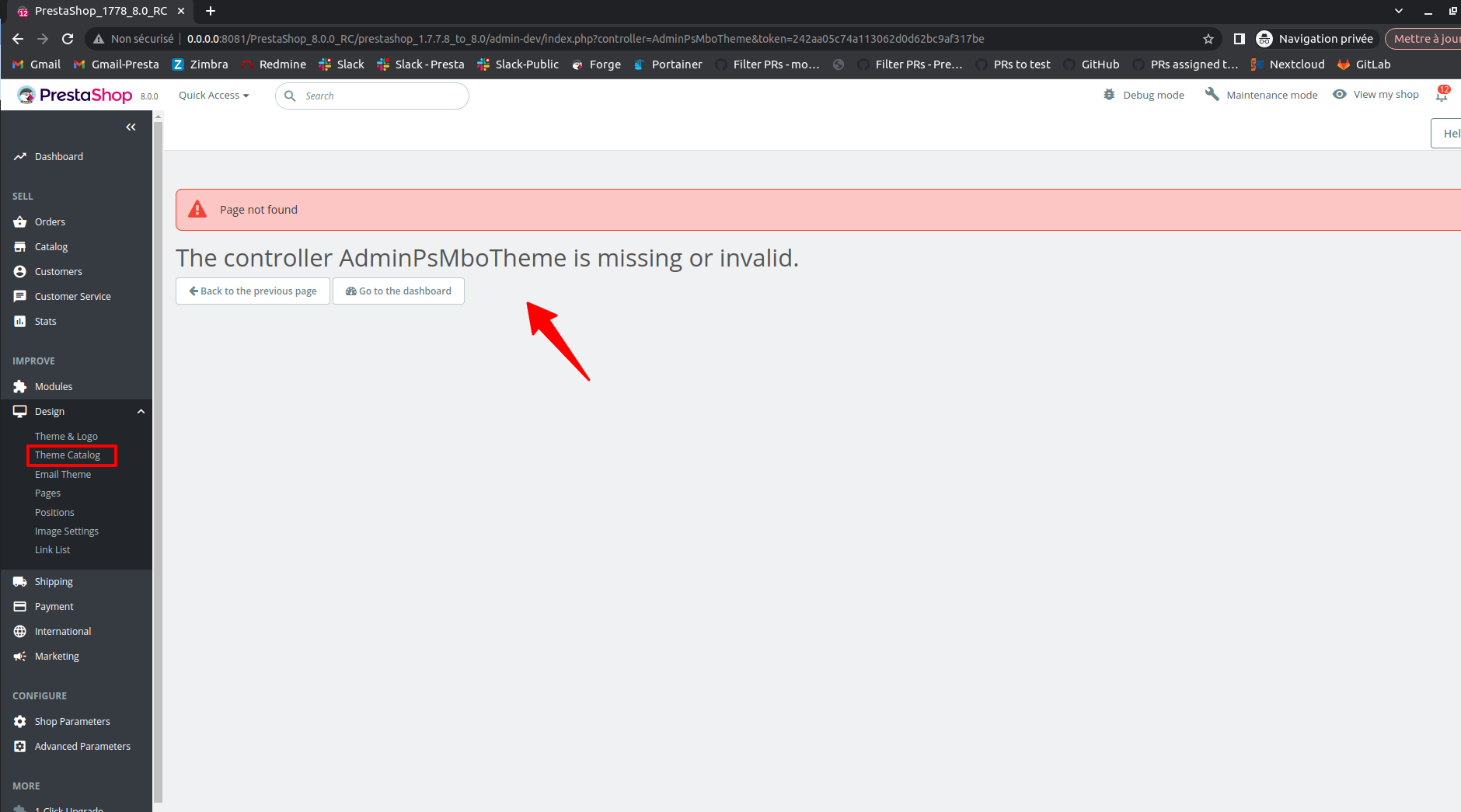1461x812 pixels.
Task: Click the notification bell showing 12
Action: (x=1442, y=94)
